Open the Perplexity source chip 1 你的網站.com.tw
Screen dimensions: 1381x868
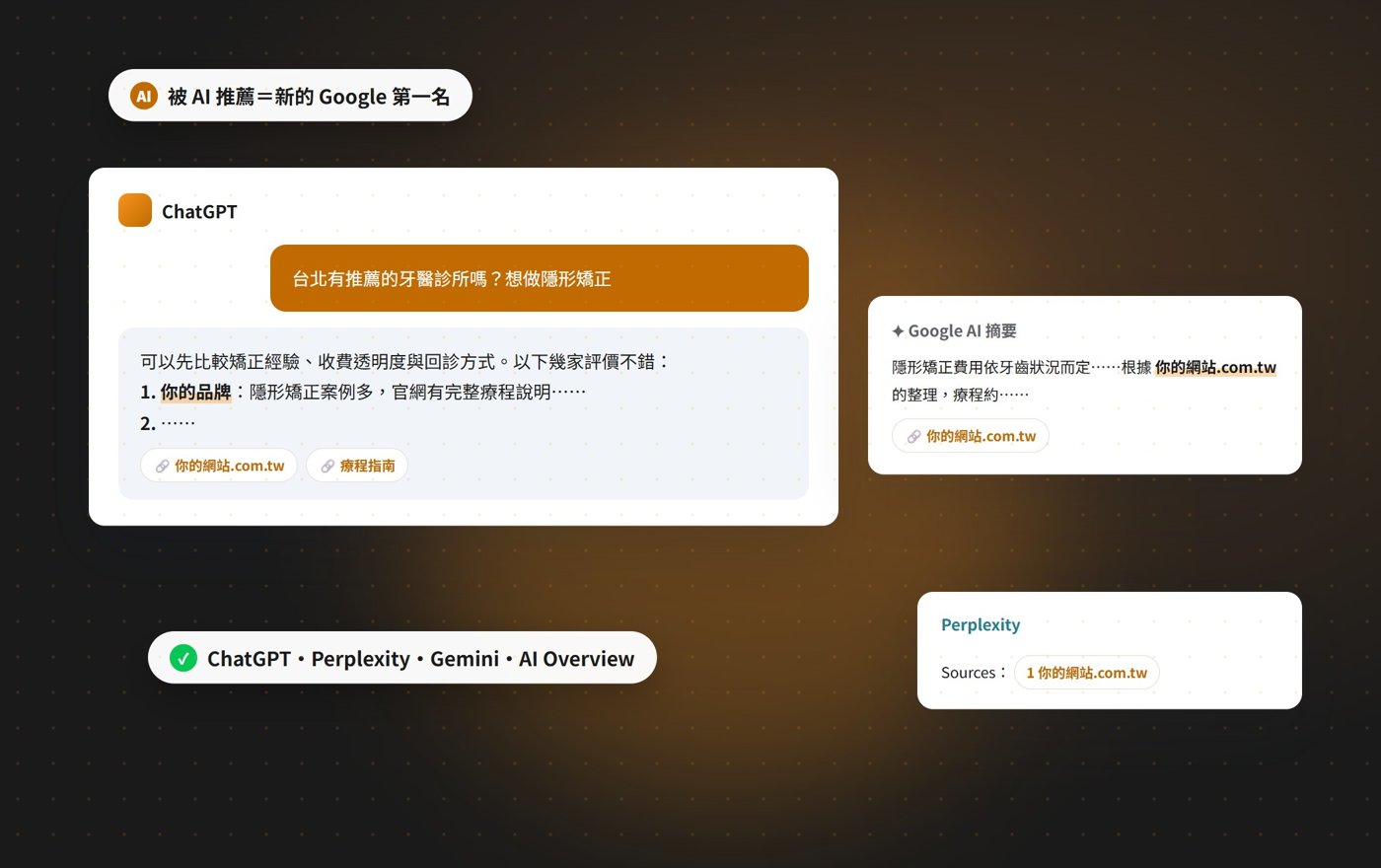pyautogui.click(x=1087, y=673)
